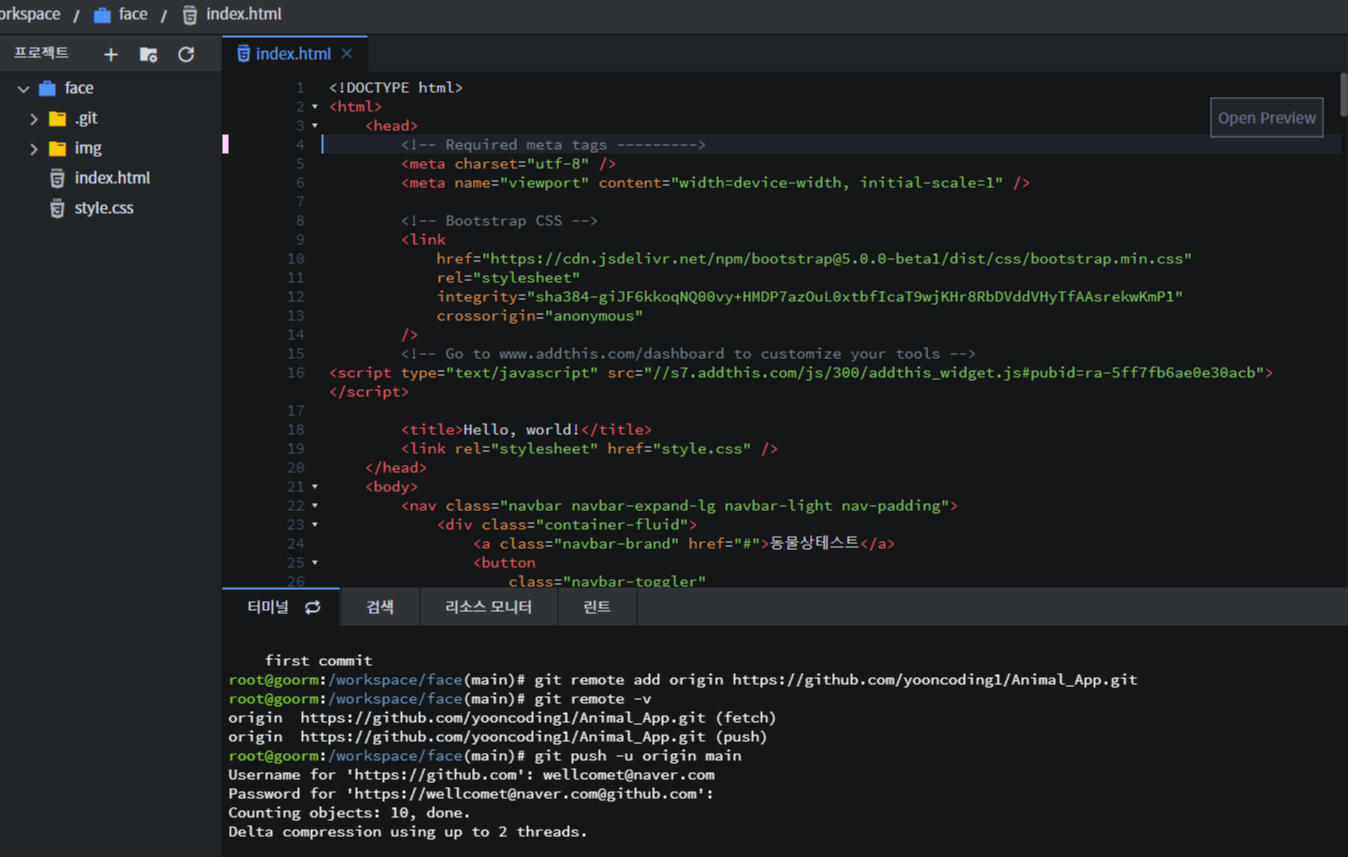Fold the nav tag at line 22
Viewport: 1348px width, 857px height.
[x=315, y=506]
